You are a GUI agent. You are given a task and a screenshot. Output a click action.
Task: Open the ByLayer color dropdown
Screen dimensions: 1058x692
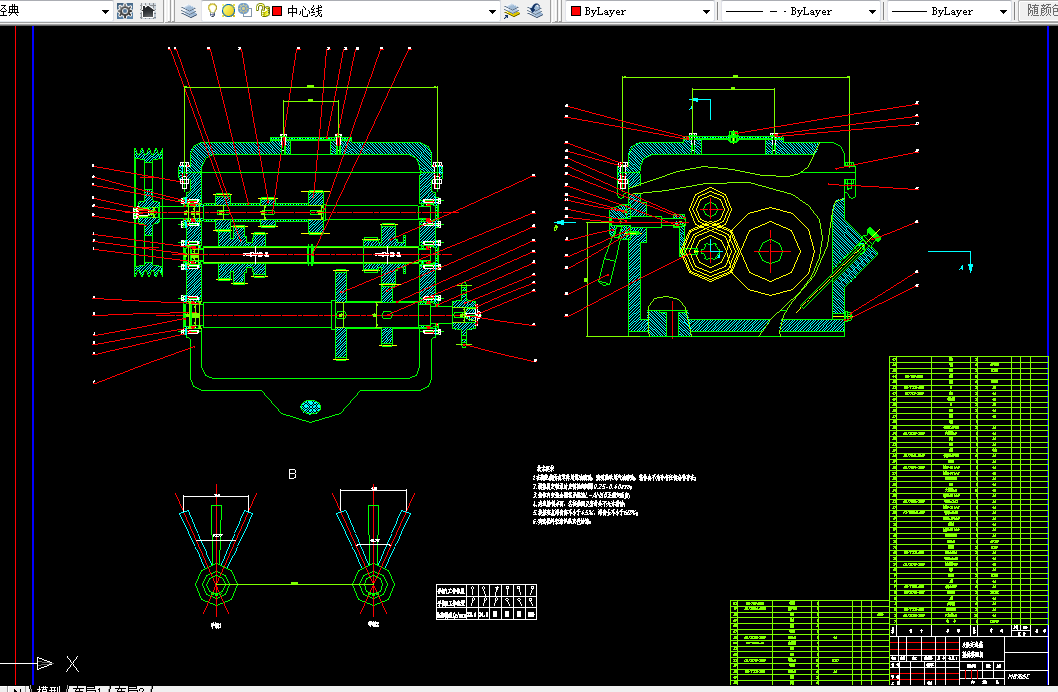point(707,12)
